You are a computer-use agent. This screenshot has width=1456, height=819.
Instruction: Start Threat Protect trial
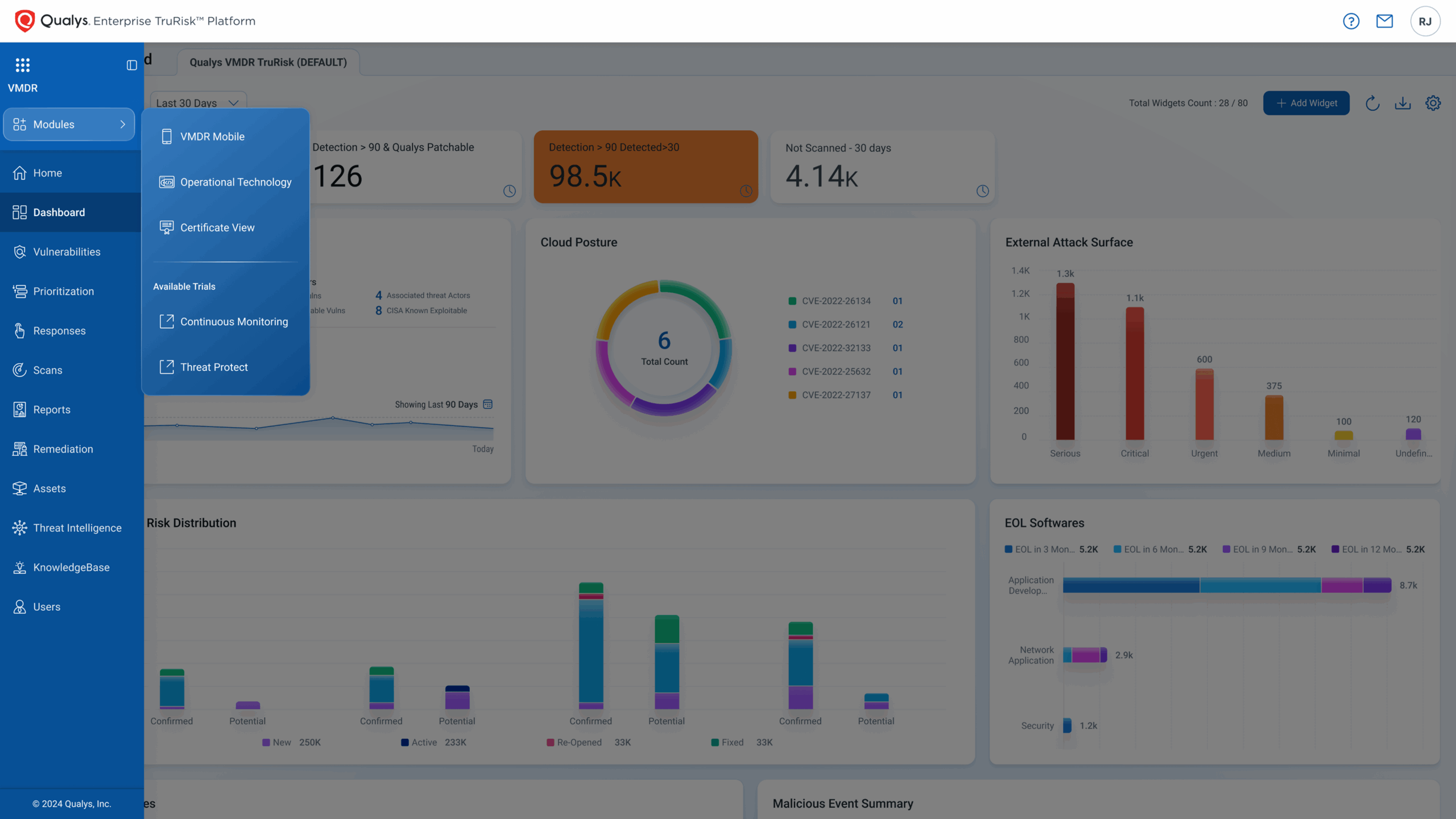click(x=225, y=367)
